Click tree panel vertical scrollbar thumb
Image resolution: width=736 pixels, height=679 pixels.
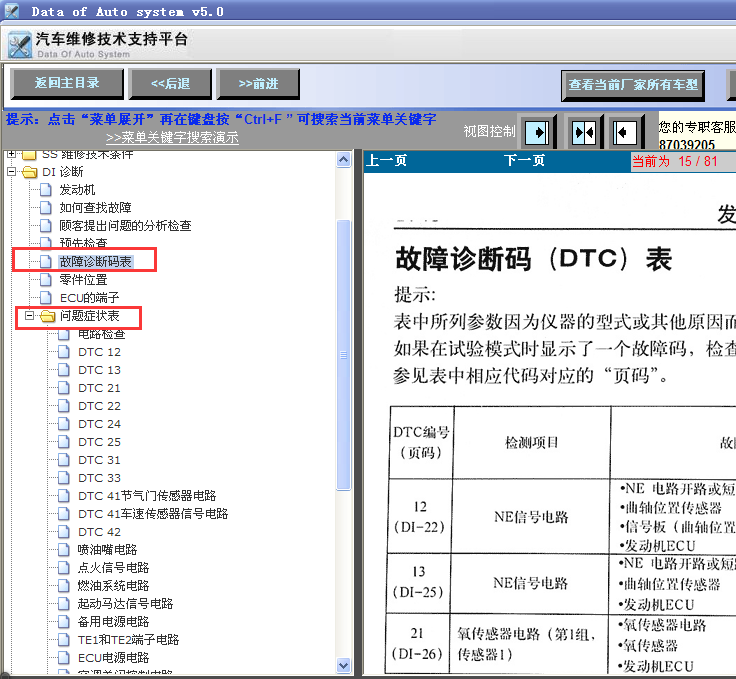pyautogui.click(x=344, y=355)
